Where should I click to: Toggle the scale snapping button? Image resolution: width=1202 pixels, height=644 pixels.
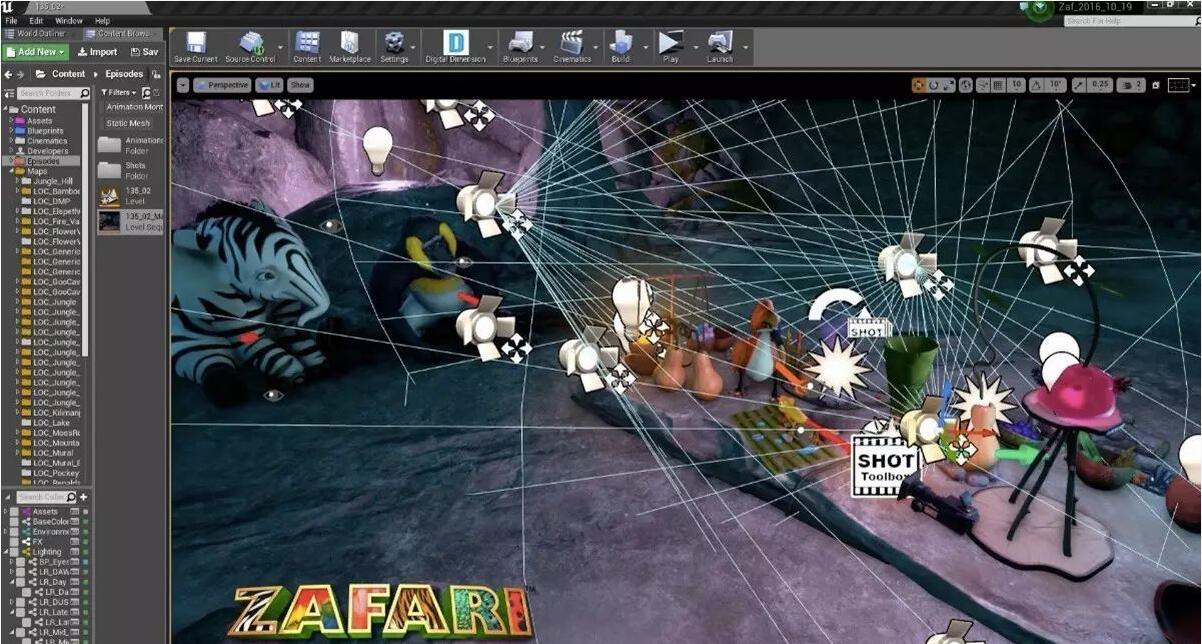1078,85
